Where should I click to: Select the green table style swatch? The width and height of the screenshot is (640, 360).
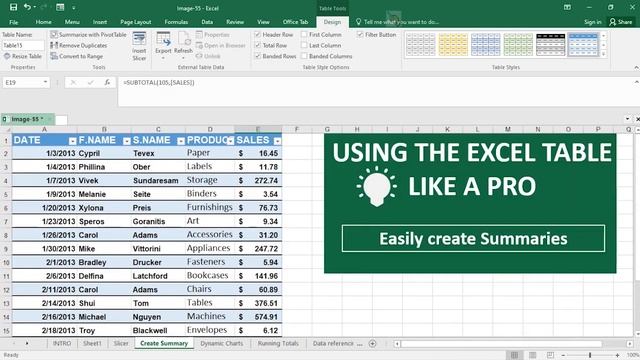point(518,44)
